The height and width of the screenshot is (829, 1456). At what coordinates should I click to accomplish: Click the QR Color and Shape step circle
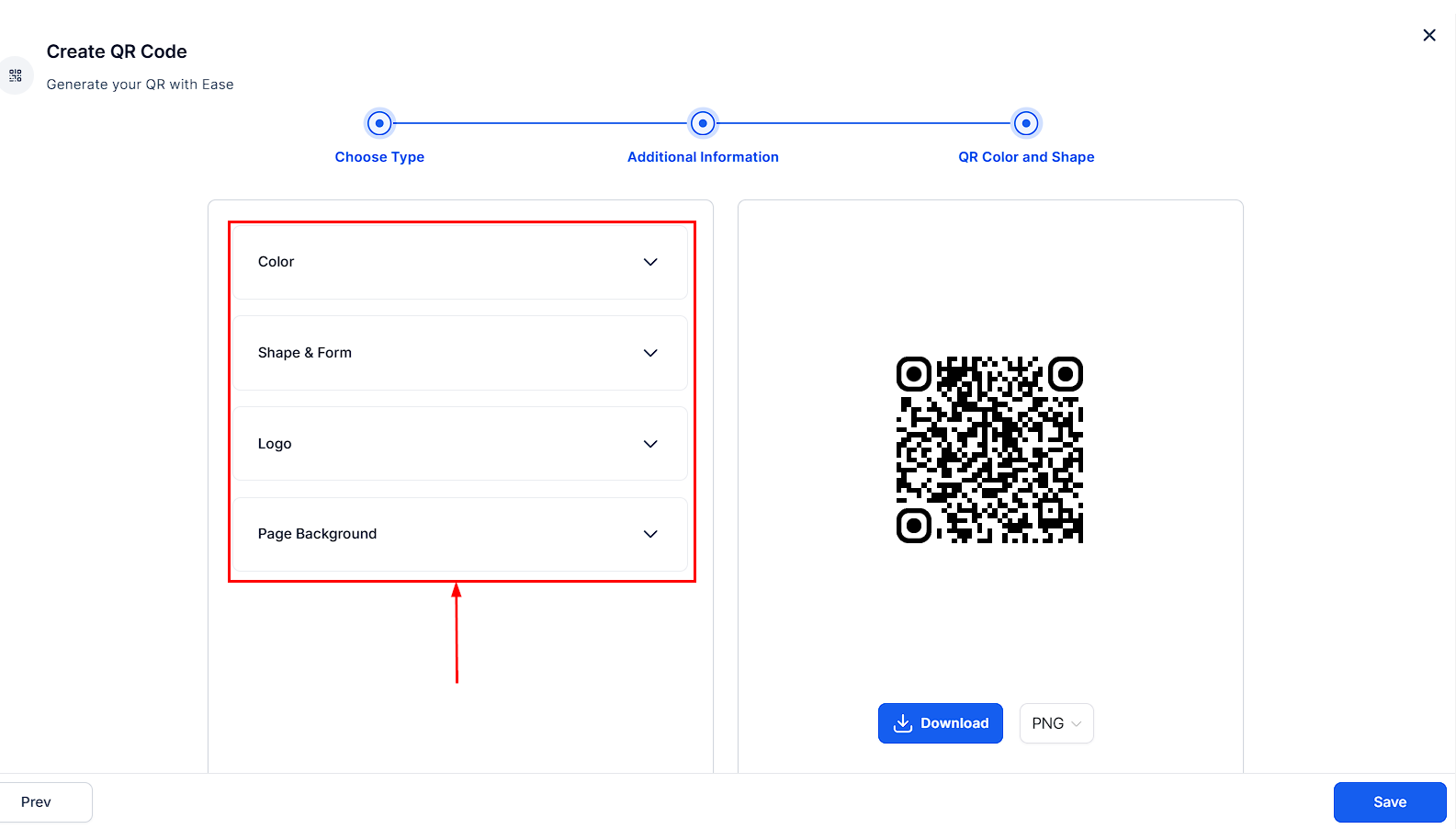[x=1026, y=123]
